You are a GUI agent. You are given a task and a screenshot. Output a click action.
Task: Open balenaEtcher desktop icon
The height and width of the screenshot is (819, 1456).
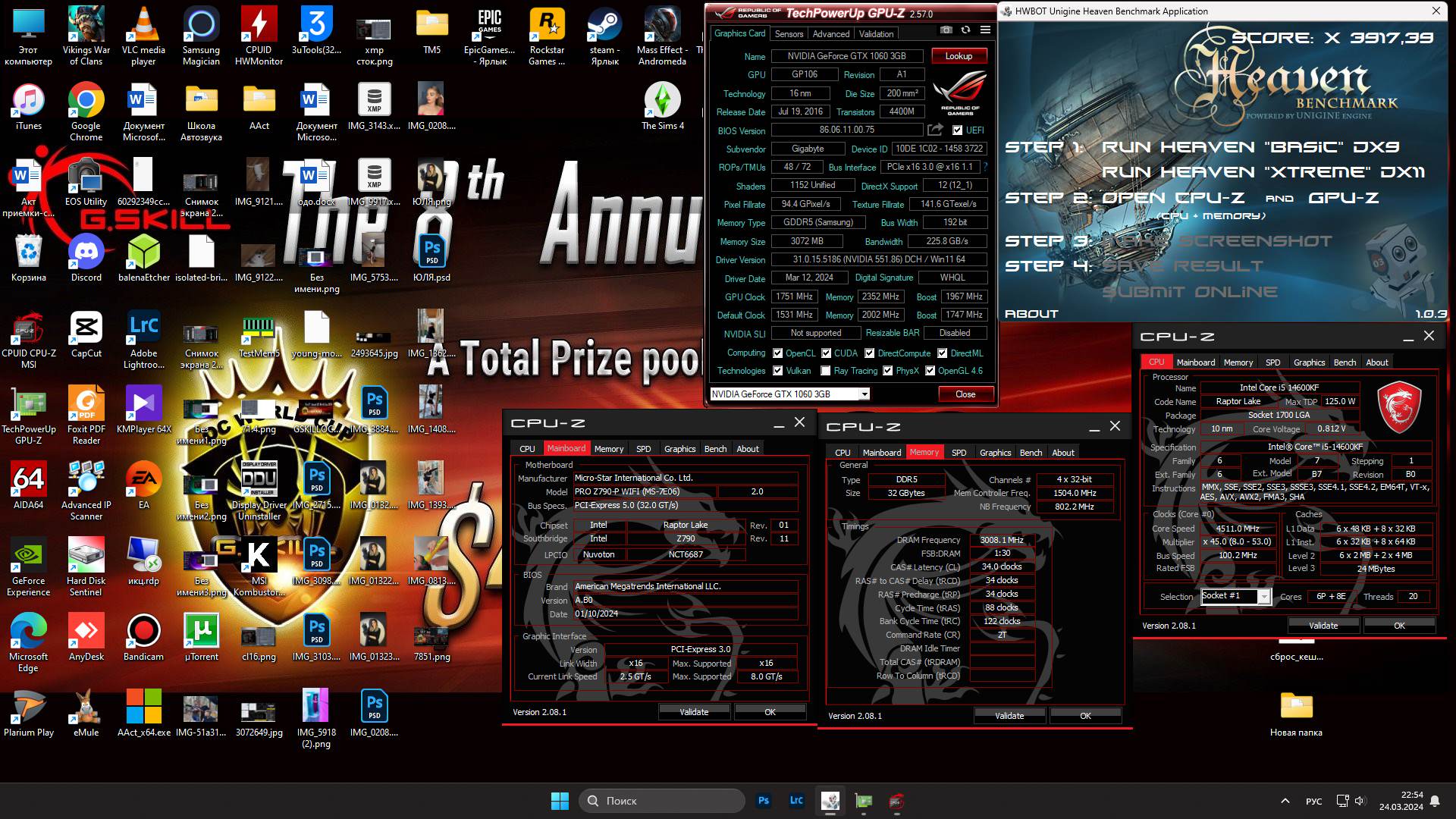(x=143, y=258)
